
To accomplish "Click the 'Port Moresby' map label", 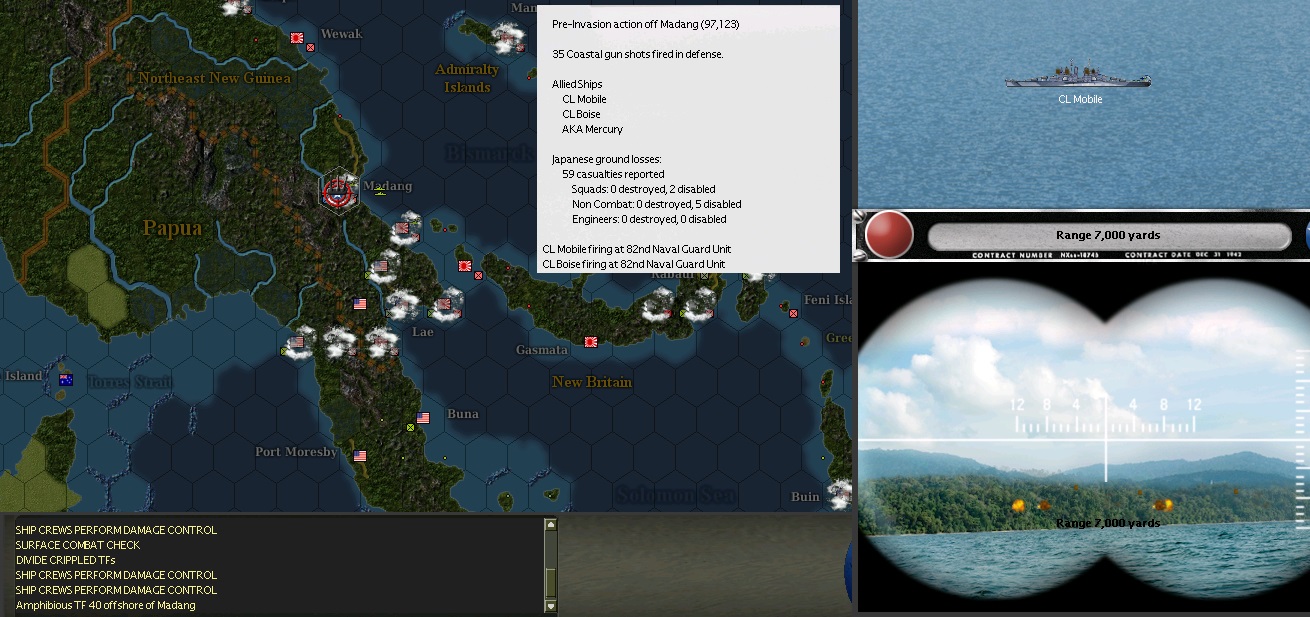I will (x=296, y=452).
